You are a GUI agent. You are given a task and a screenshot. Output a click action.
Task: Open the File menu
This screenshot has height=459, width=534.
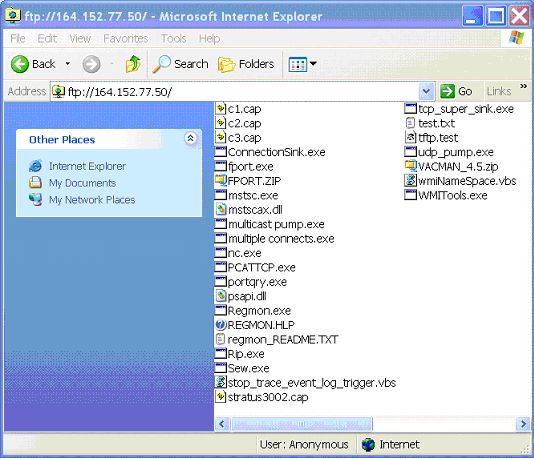(18, 38)
